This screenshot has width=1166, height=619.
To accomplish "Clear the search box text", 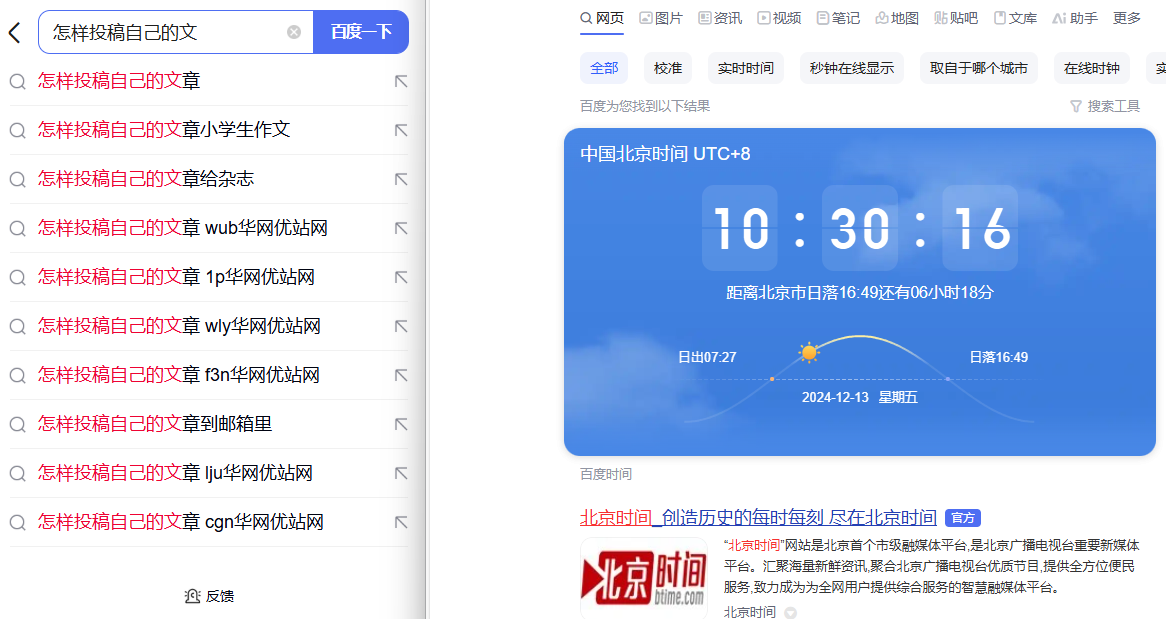I will coord(294,32).
